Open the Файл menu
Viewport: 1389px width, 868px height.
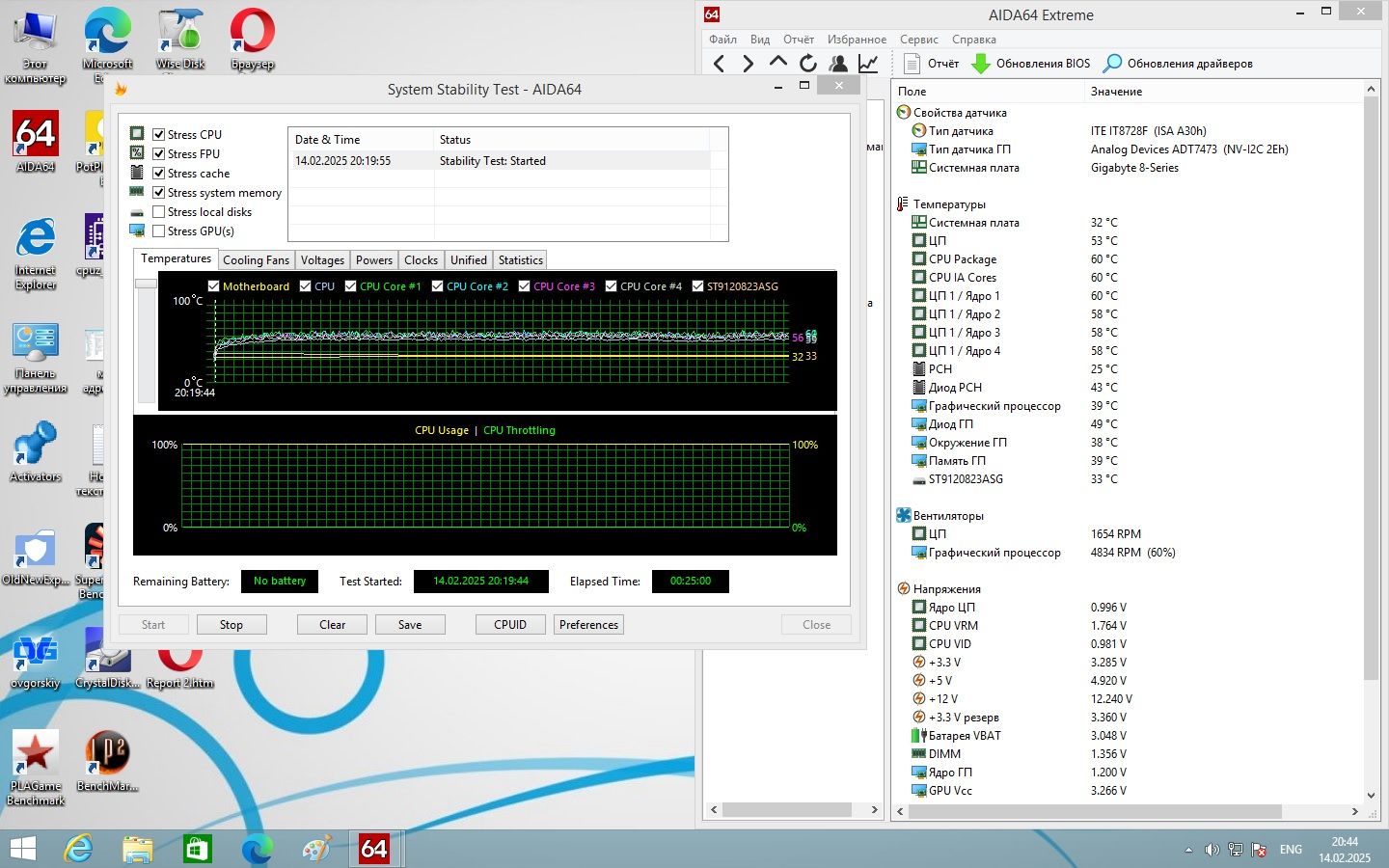722,40
